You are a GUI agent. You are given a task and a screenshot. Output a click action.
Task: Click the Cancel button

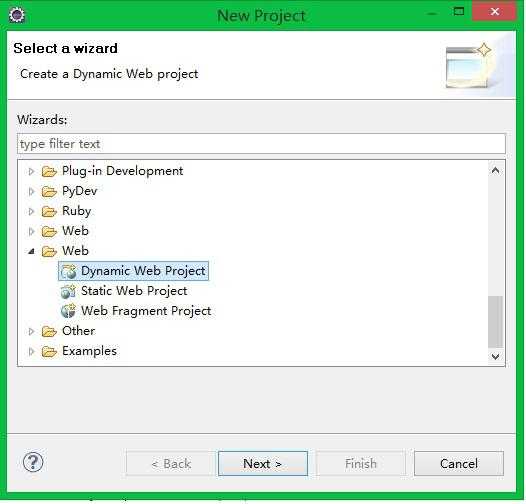pyautogui.click(x=459, y=463)
